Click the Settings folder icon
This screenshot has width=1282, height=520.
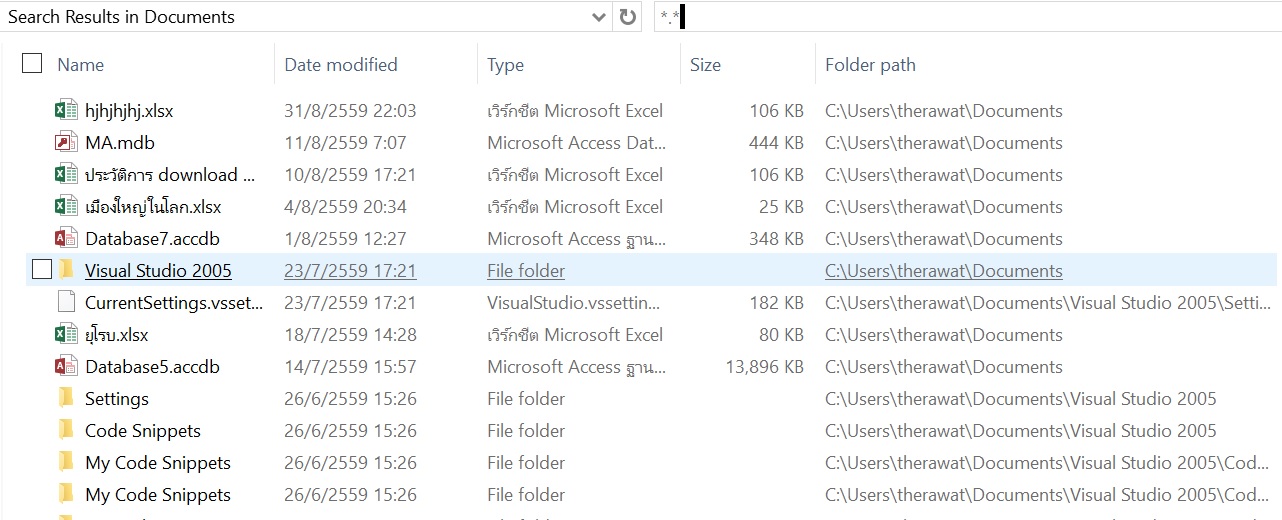(66, 399)
